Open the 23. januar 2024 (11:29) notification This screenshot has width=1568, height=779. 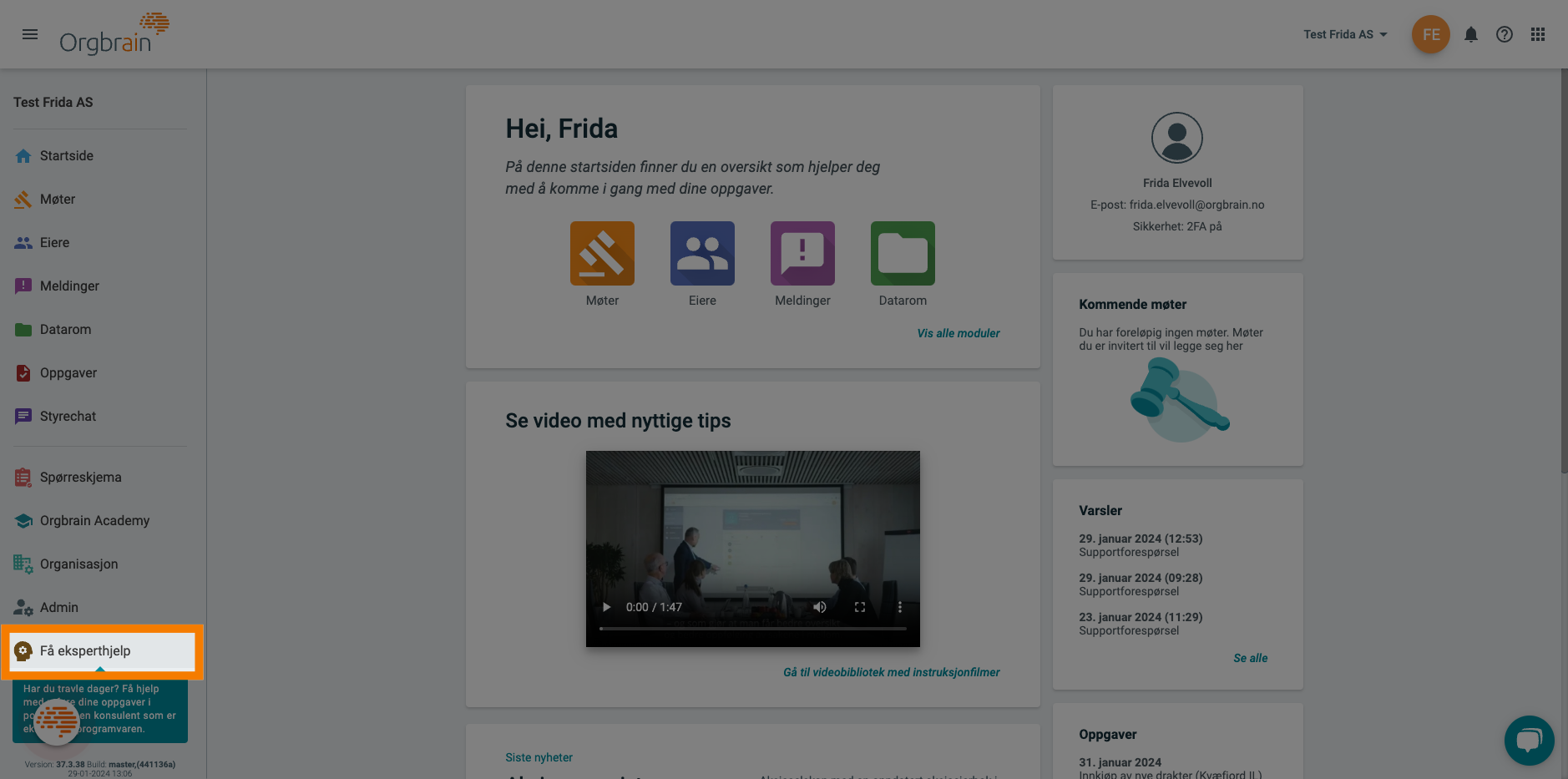1141,624
